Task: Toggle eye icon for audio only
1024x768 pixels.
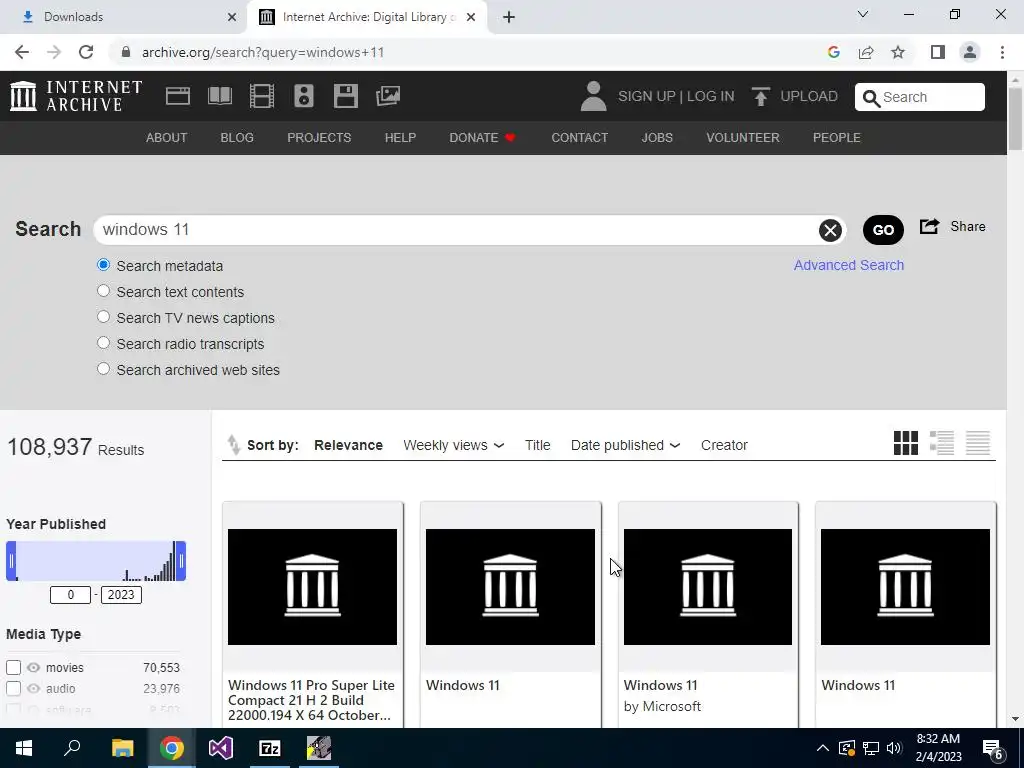Action: tap(33, 688)
